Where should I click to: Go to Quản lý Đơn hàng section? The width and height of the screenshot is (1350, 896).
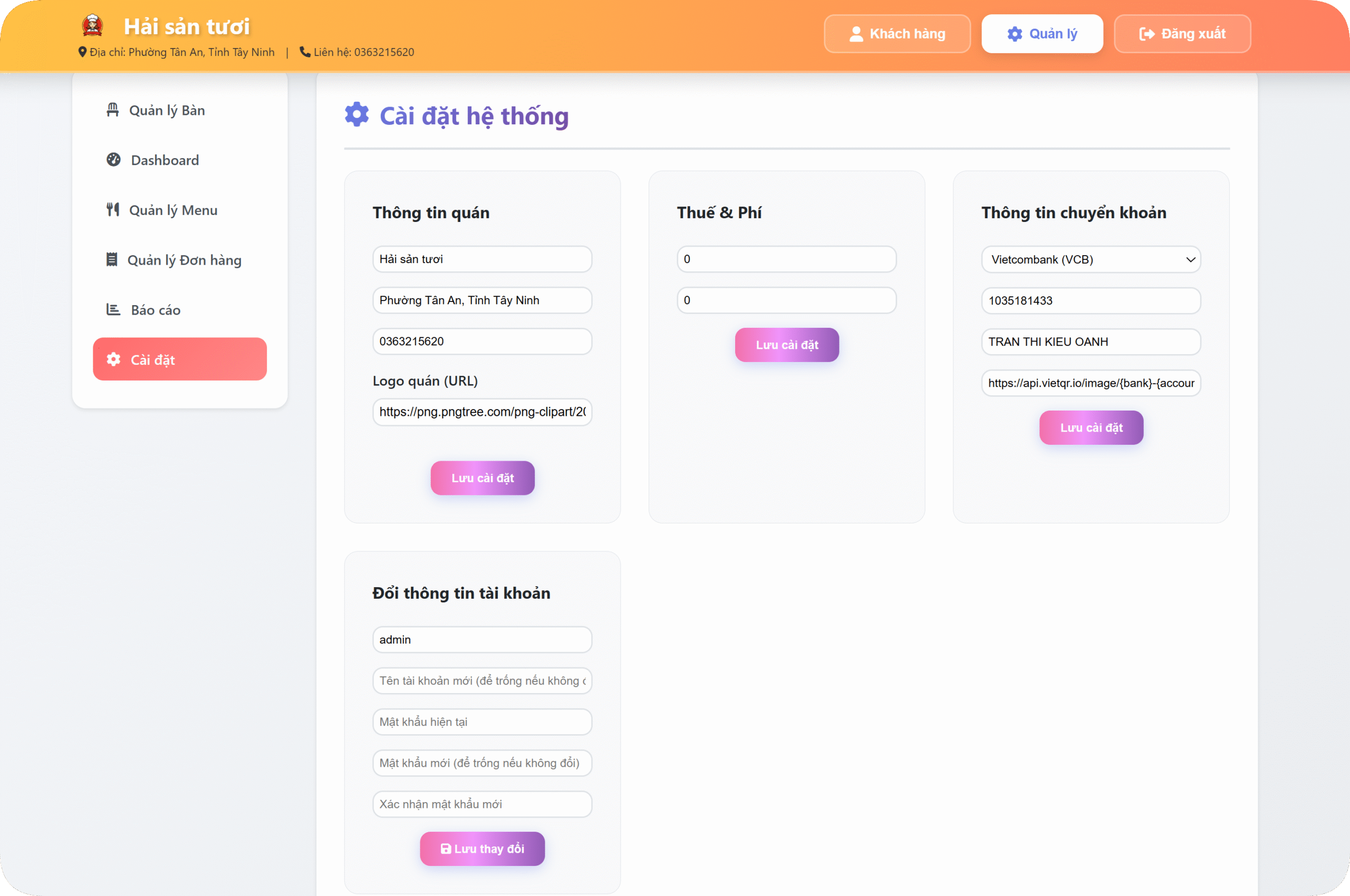pos(184,260)
